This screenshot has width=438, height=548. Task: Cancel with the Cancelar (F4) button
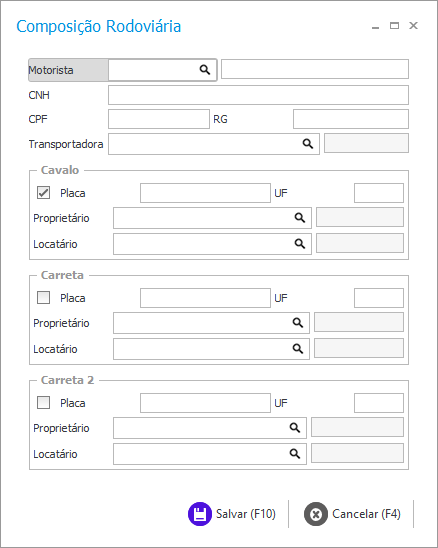(352, 514)
